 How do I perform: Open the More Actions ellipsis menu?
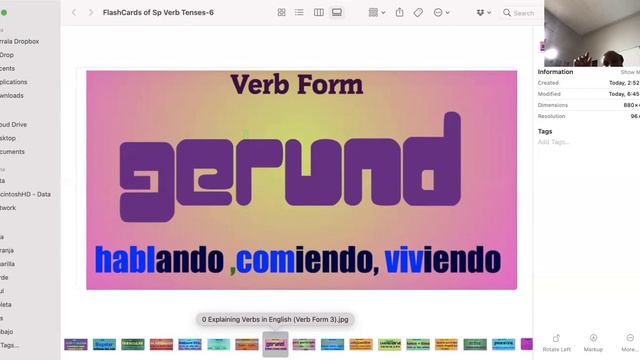point(441,13)
